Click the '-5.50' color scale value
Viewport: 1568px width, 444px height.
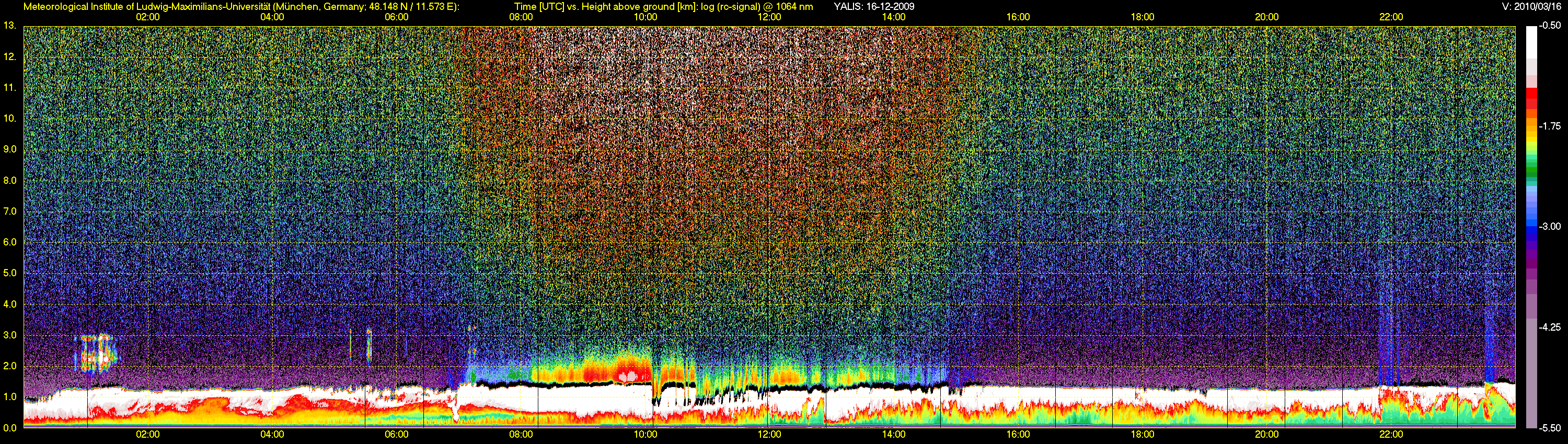[x=1550, y=428]
